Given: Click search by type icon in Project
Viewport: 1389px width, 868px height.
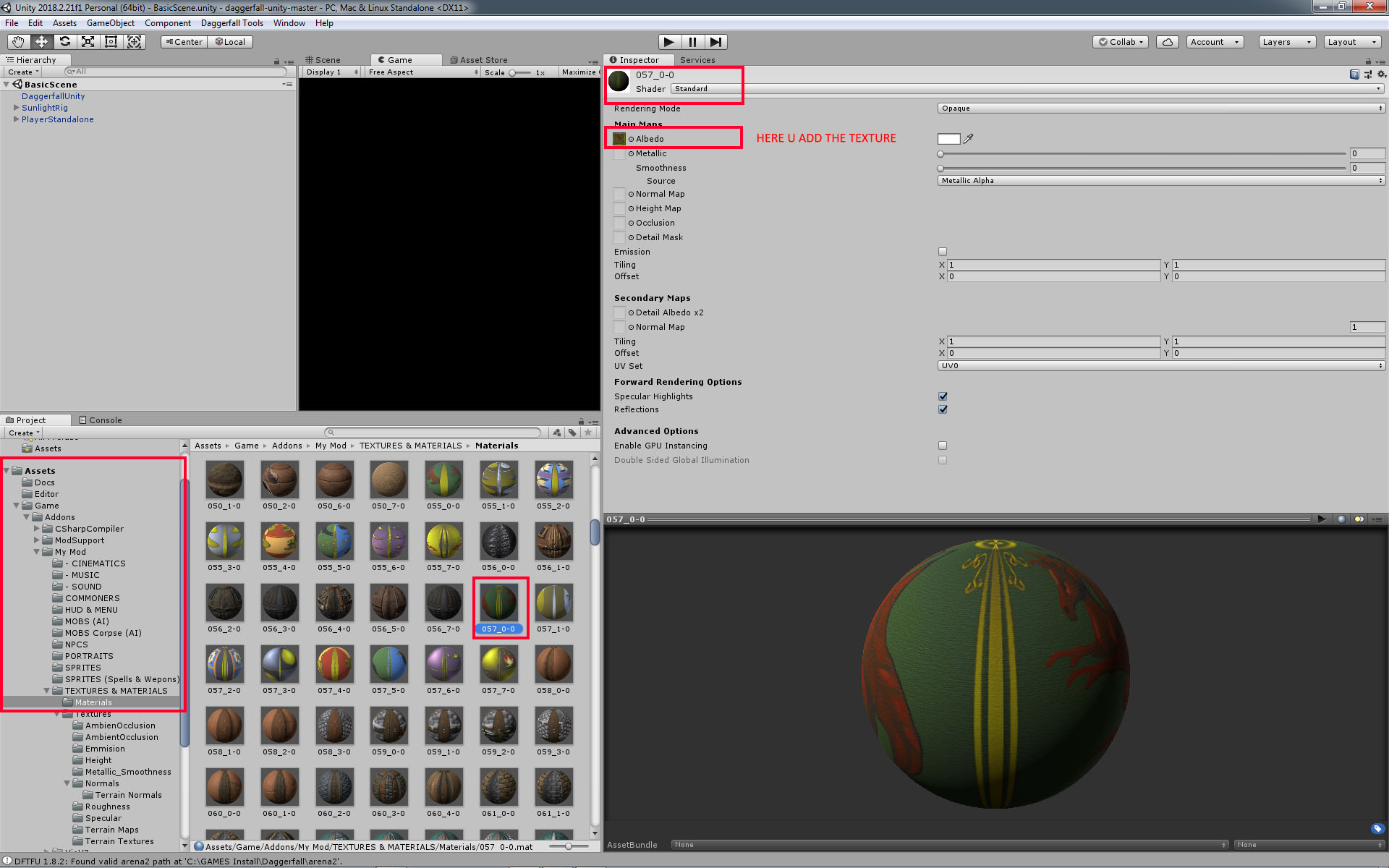Looking at the screenshot, I should [x=557, y=433].
